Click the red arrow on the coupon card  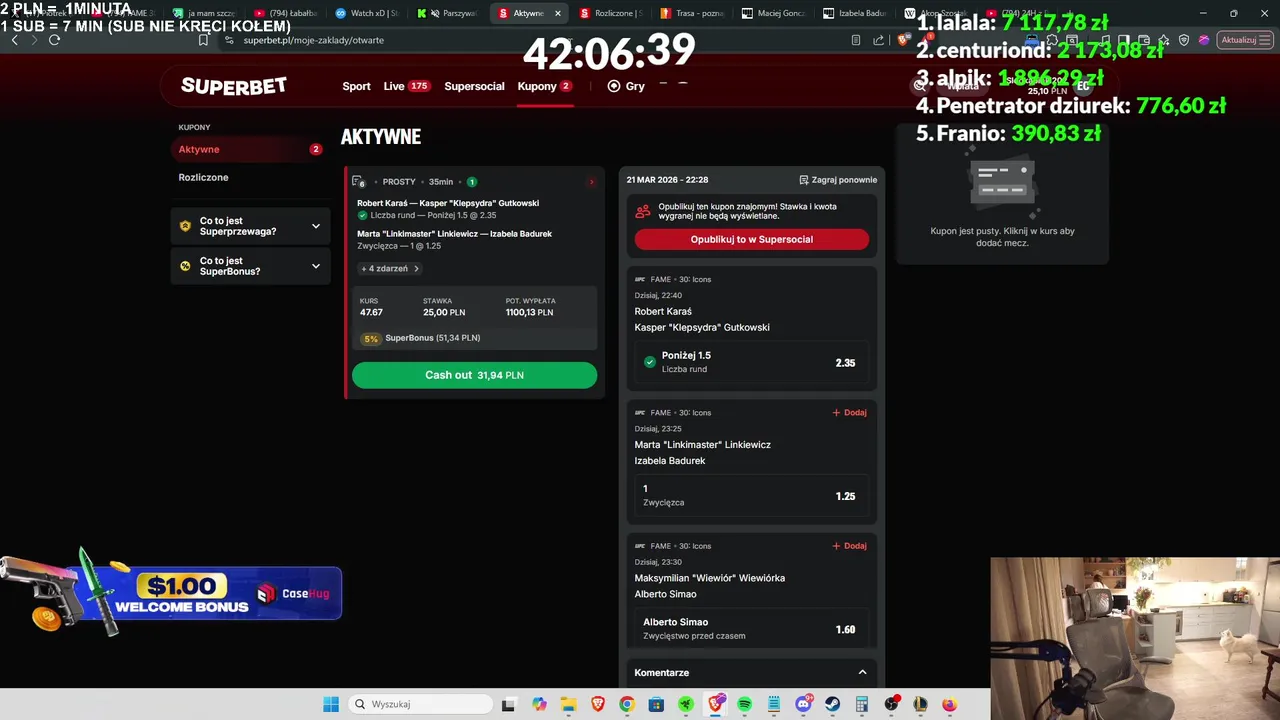pyautogui.click(x=591, y=182)
